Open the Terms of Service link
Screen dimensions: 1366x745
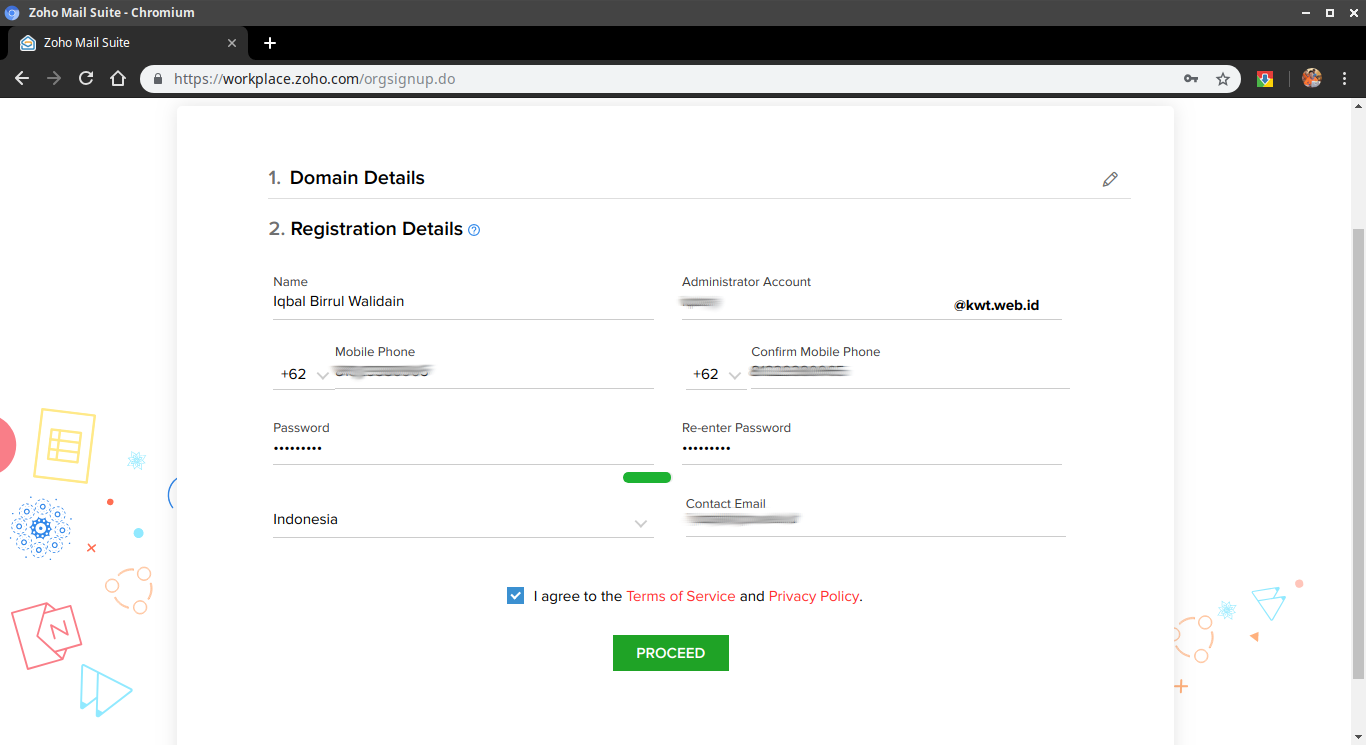680,596
